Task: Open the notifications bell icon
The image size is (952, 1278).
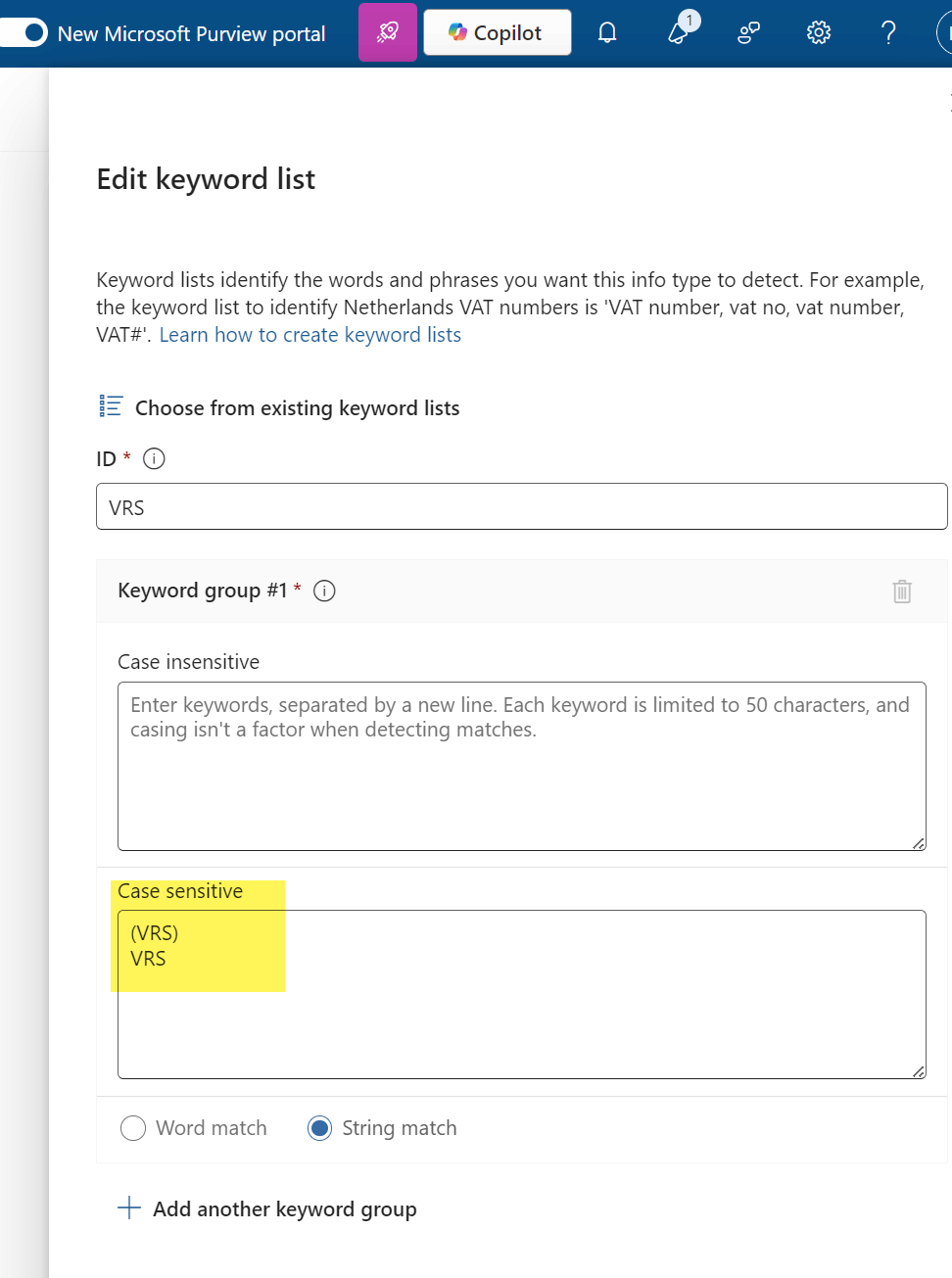Action: coord(607,33)
